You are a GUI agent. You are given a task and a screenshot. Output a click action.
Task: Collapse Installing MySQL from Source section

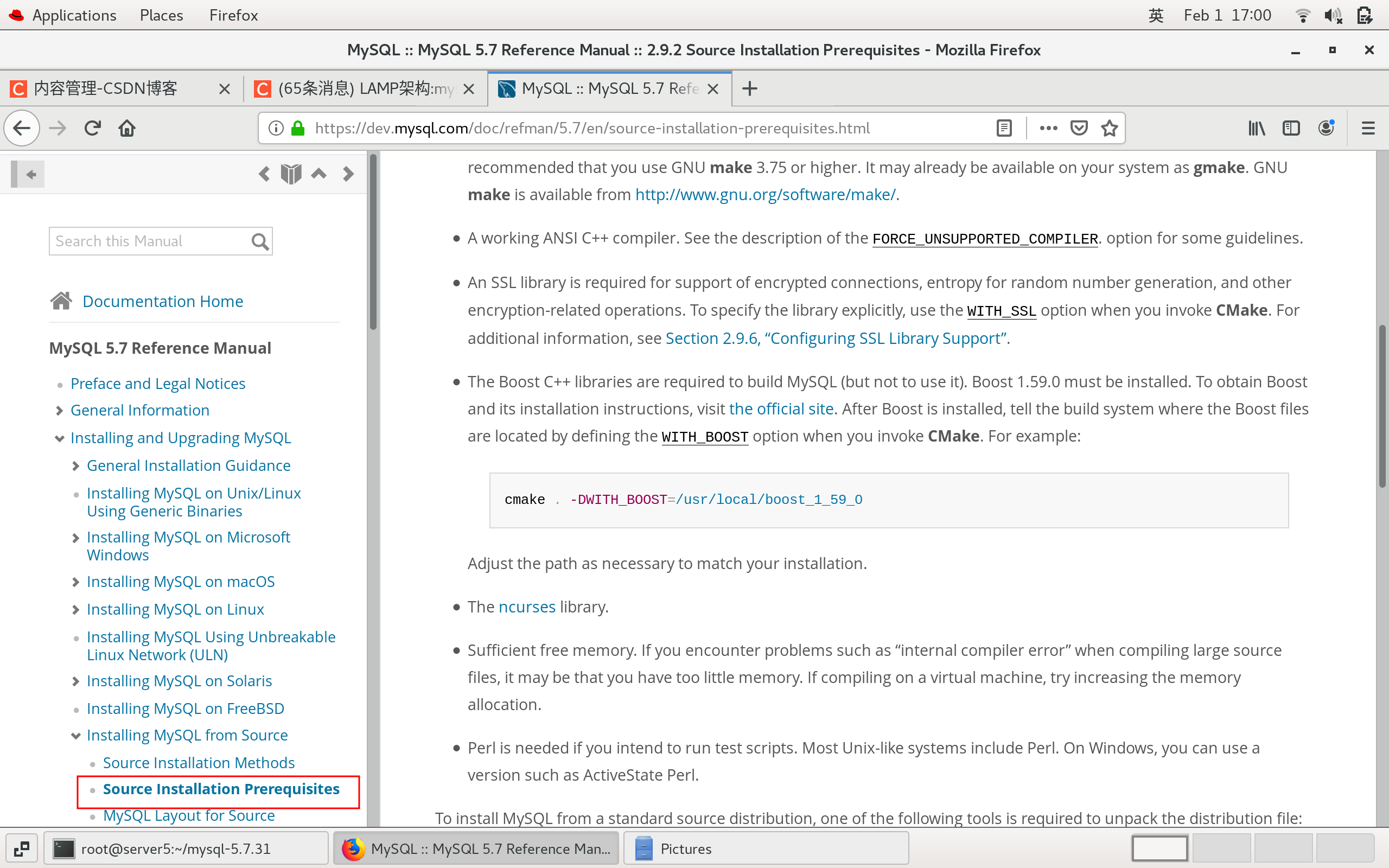click(76, 736)
